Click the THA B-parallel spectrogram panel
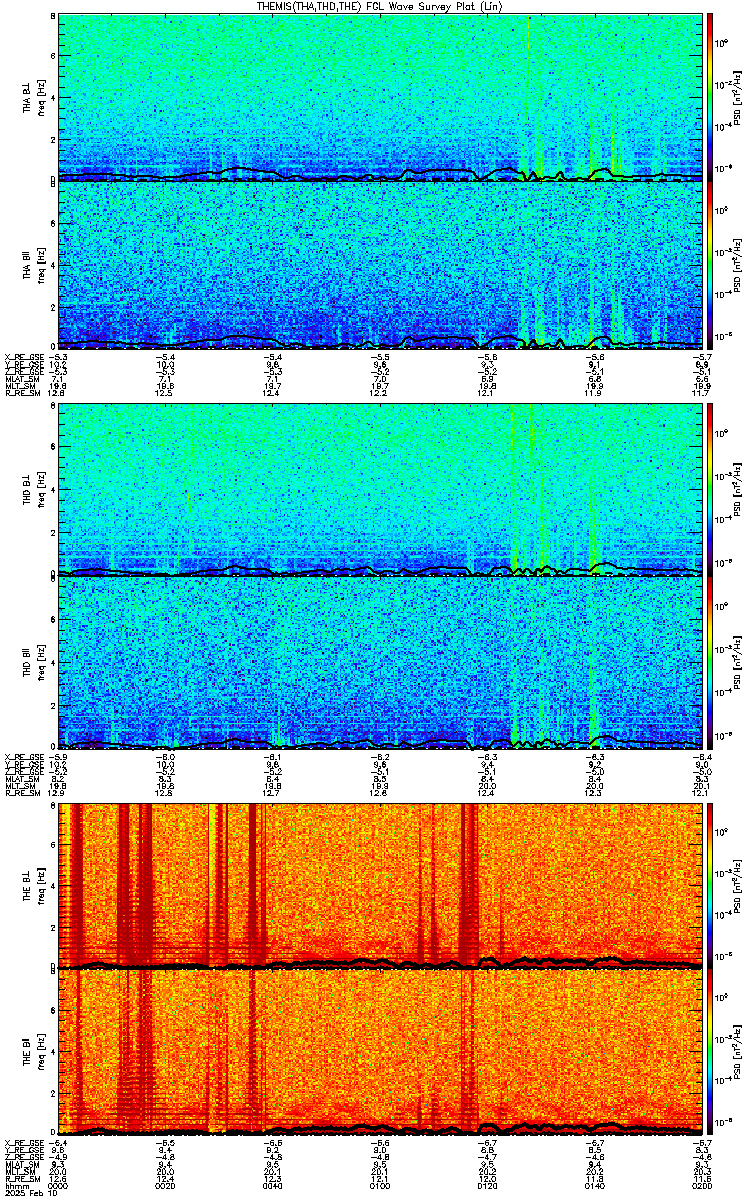The height and width of the screenshot is (1200, 750). (x=378, y=264)
